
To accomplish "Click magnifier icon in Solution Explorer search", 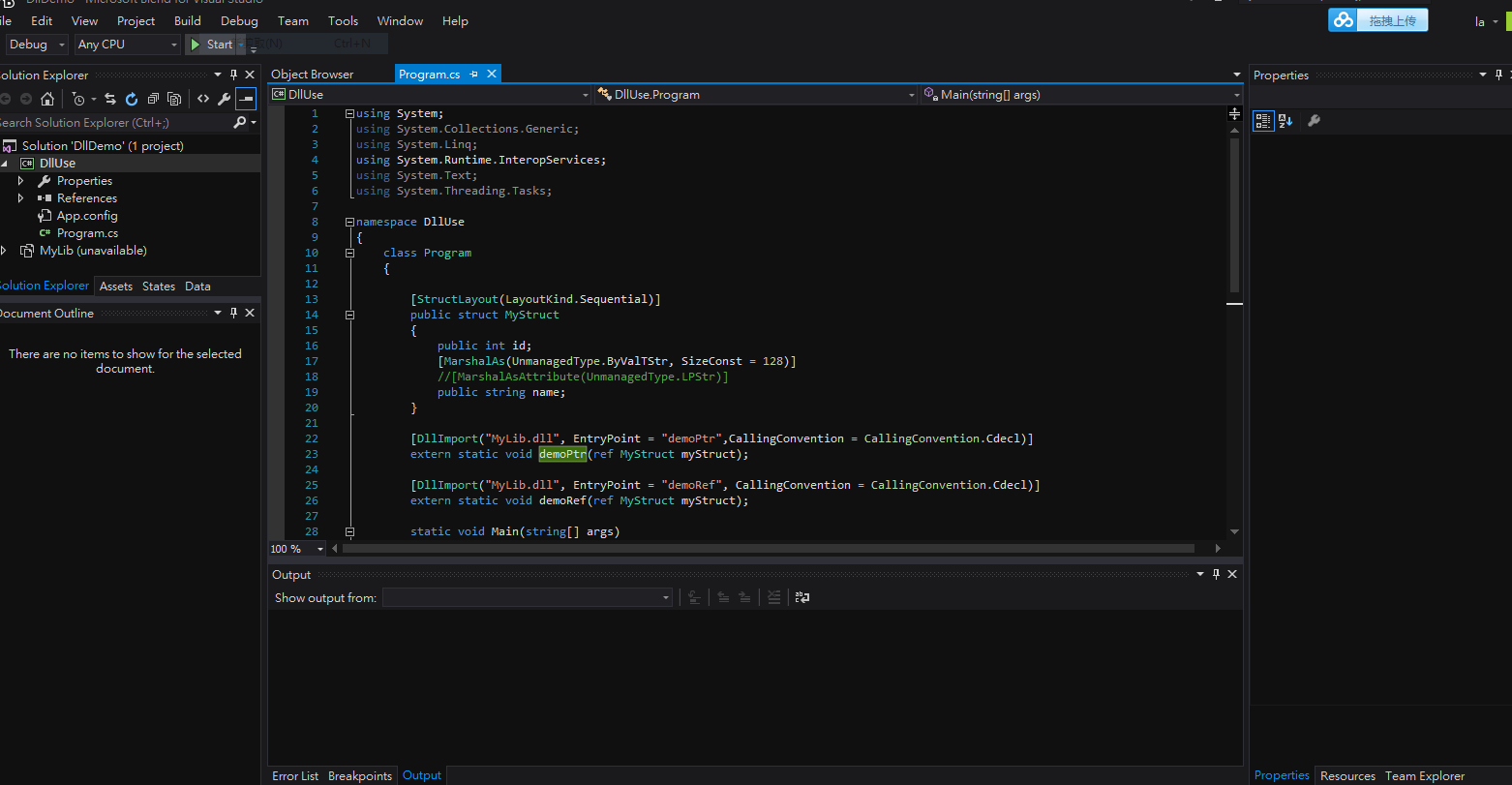I will (x=239, y=123).
